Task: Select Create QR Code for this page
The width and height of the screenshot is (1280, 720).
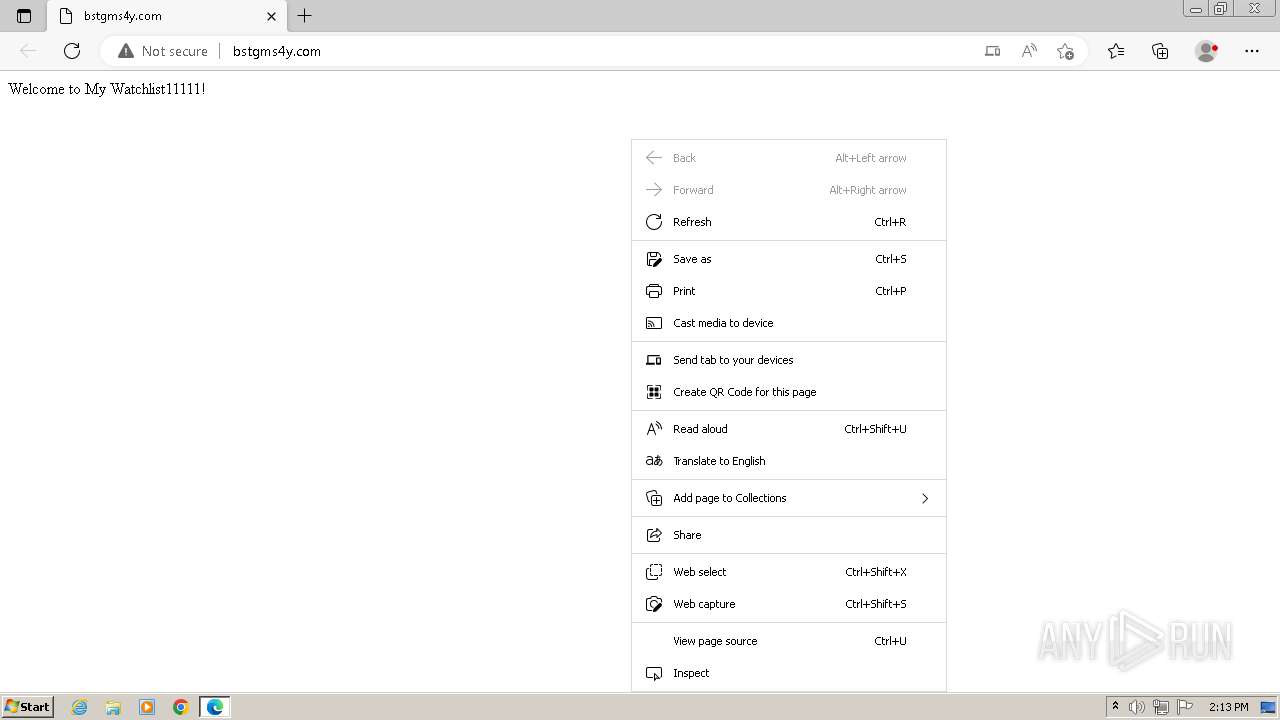Action: [x=789, y=392]
